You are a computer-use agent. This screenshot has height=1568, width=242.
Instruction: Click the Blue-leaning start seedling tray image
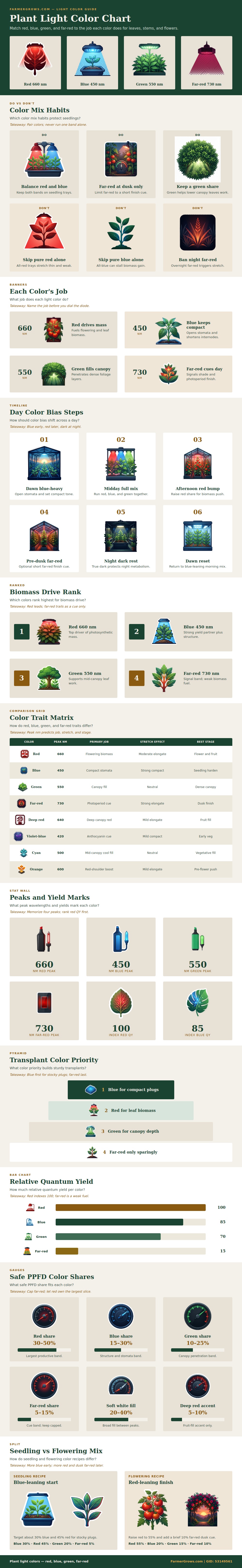(x=38, y=1510)
